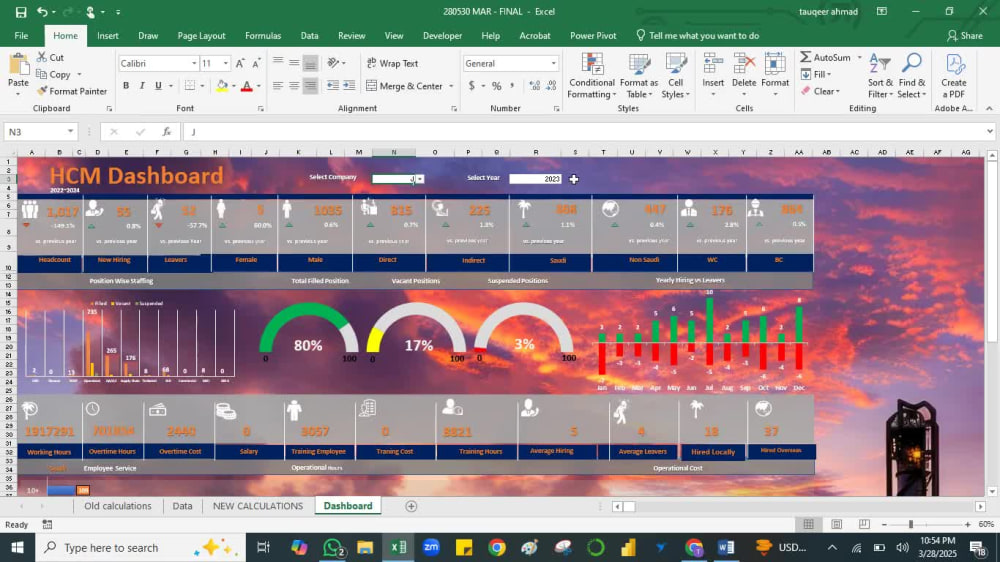Open Find & Select menu
This screenshot has height=562, width=1000.
[x=911, y=76]
